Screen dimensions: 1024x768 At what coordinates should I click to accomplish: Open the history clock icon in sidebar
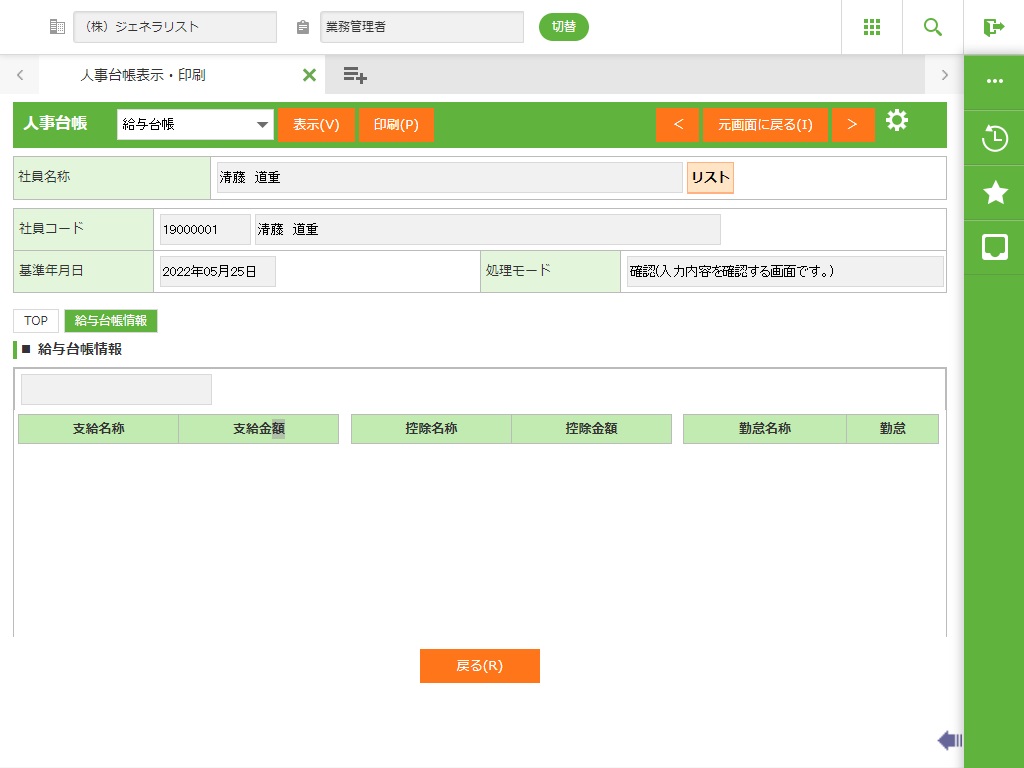tap(994, 138)
